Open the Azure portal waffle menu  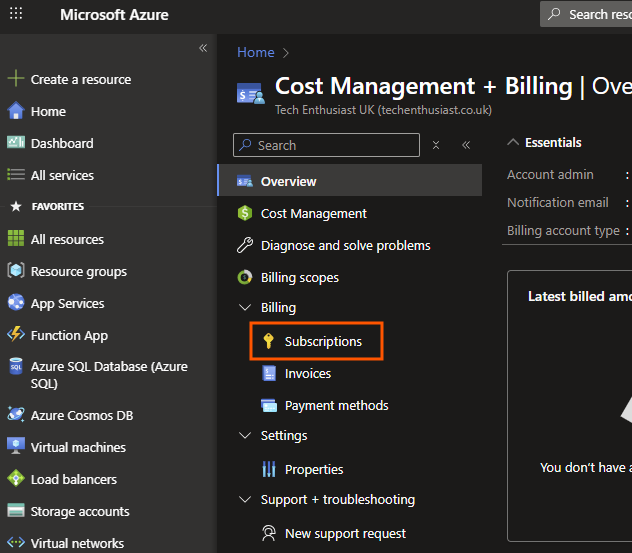[x=16, y=14]
